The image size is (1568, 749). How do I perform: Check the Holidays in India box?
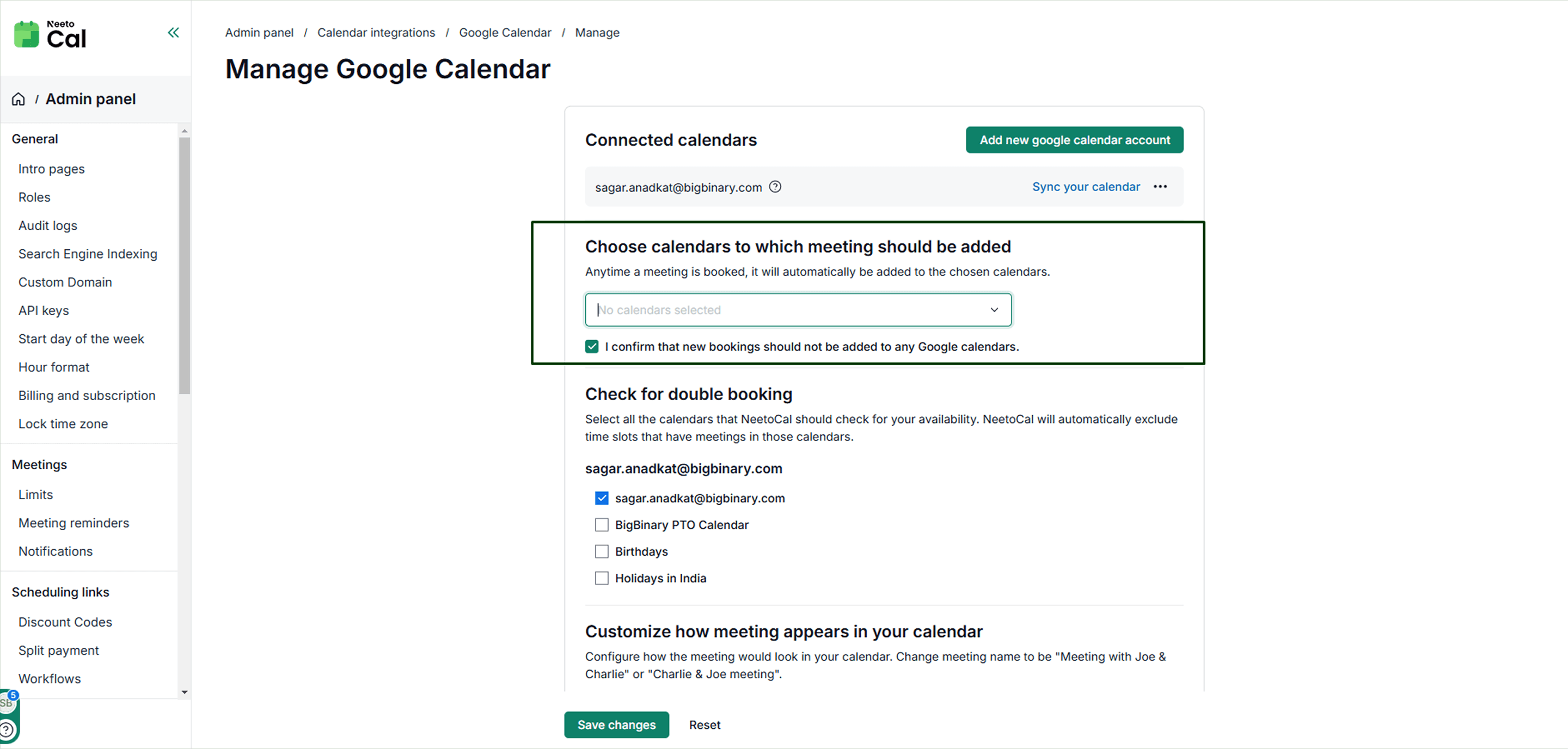pyautogui.click(x=602, y=579)
